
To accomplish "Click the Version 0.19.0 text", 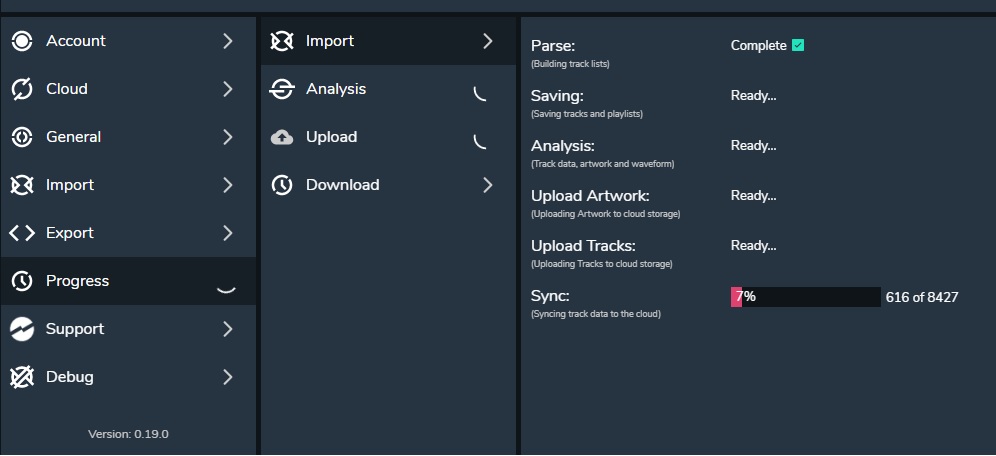I will tap(128, 434).
